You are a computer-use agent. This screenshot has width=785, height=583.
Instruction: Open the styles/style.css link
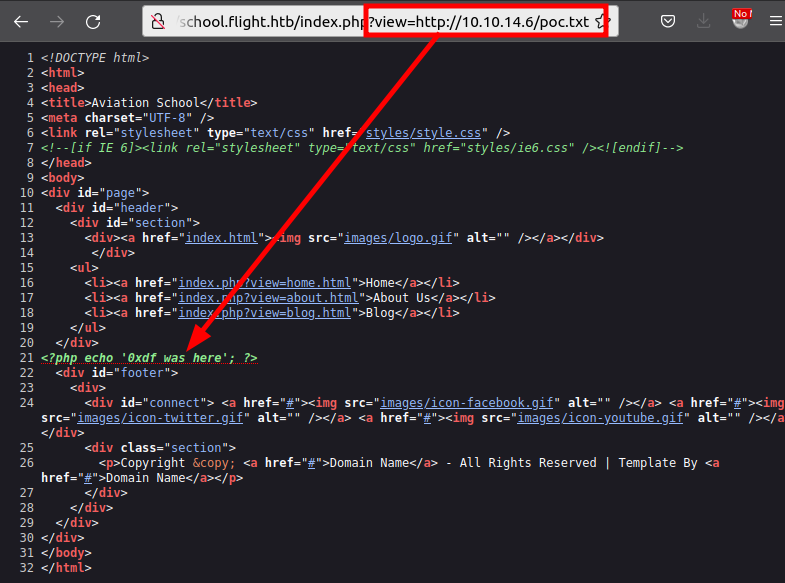[x=425, y=132]
